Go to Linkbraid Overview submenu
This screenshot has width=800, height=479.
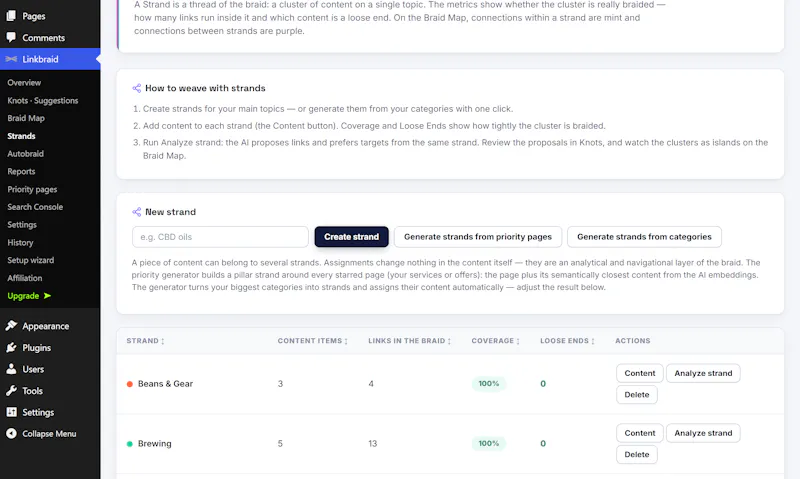(x=24, y=83)
